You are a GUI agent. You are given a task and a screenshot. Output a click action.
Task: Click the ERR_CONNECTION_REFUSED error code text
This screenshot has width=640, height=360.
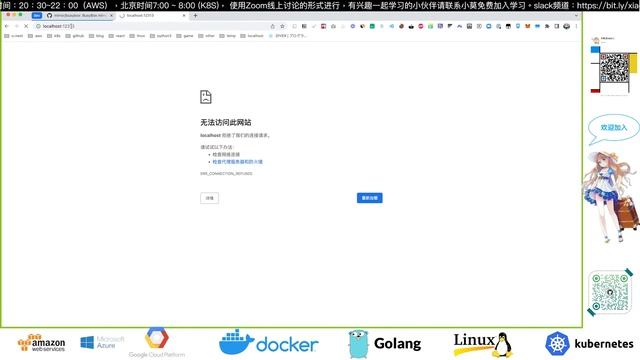[x=226, y=173]
